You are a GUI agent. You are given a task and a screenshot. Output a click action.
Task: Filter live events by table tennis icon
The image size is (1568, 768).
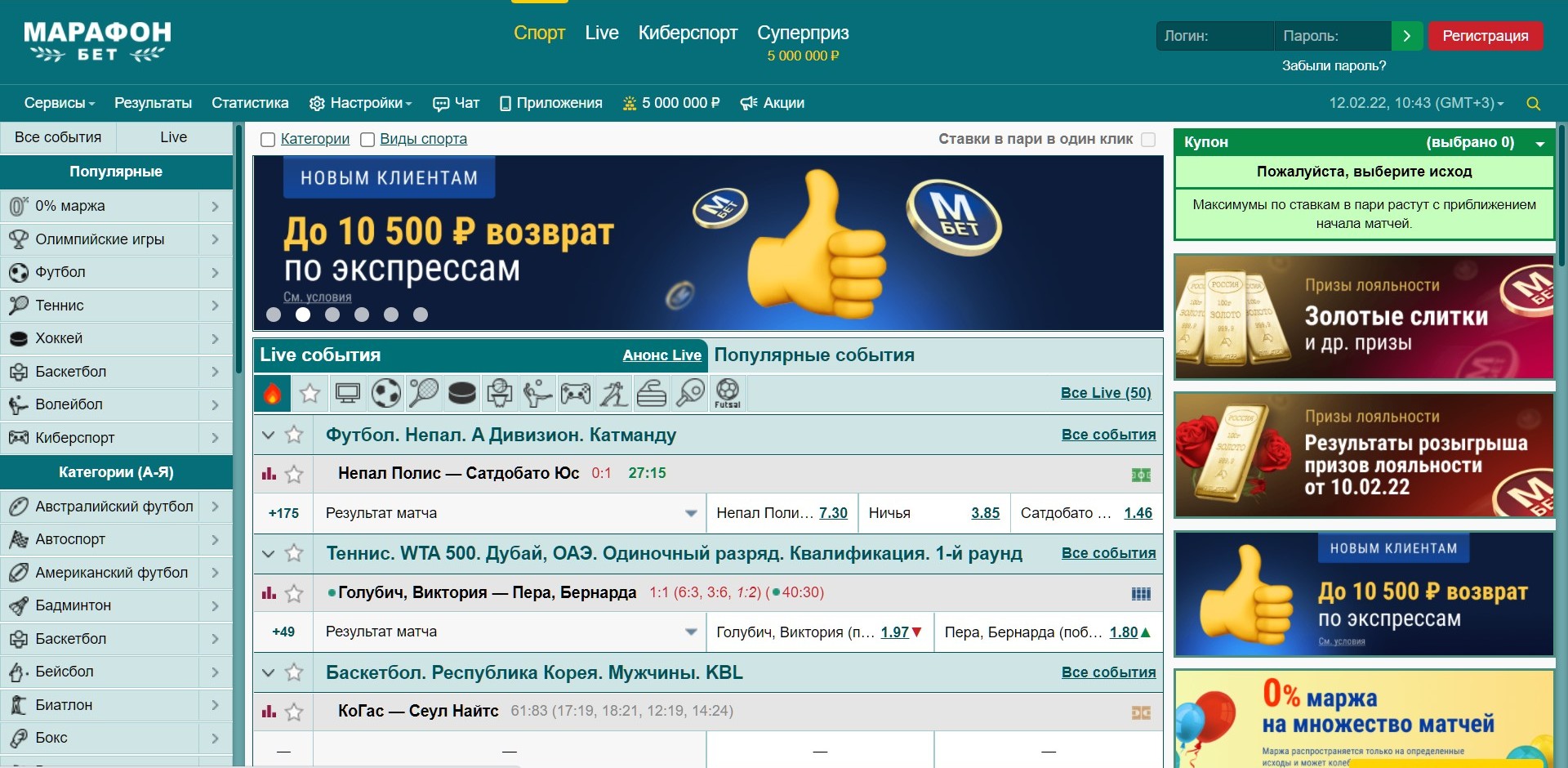pyautogui.click(x=689, y=393)
